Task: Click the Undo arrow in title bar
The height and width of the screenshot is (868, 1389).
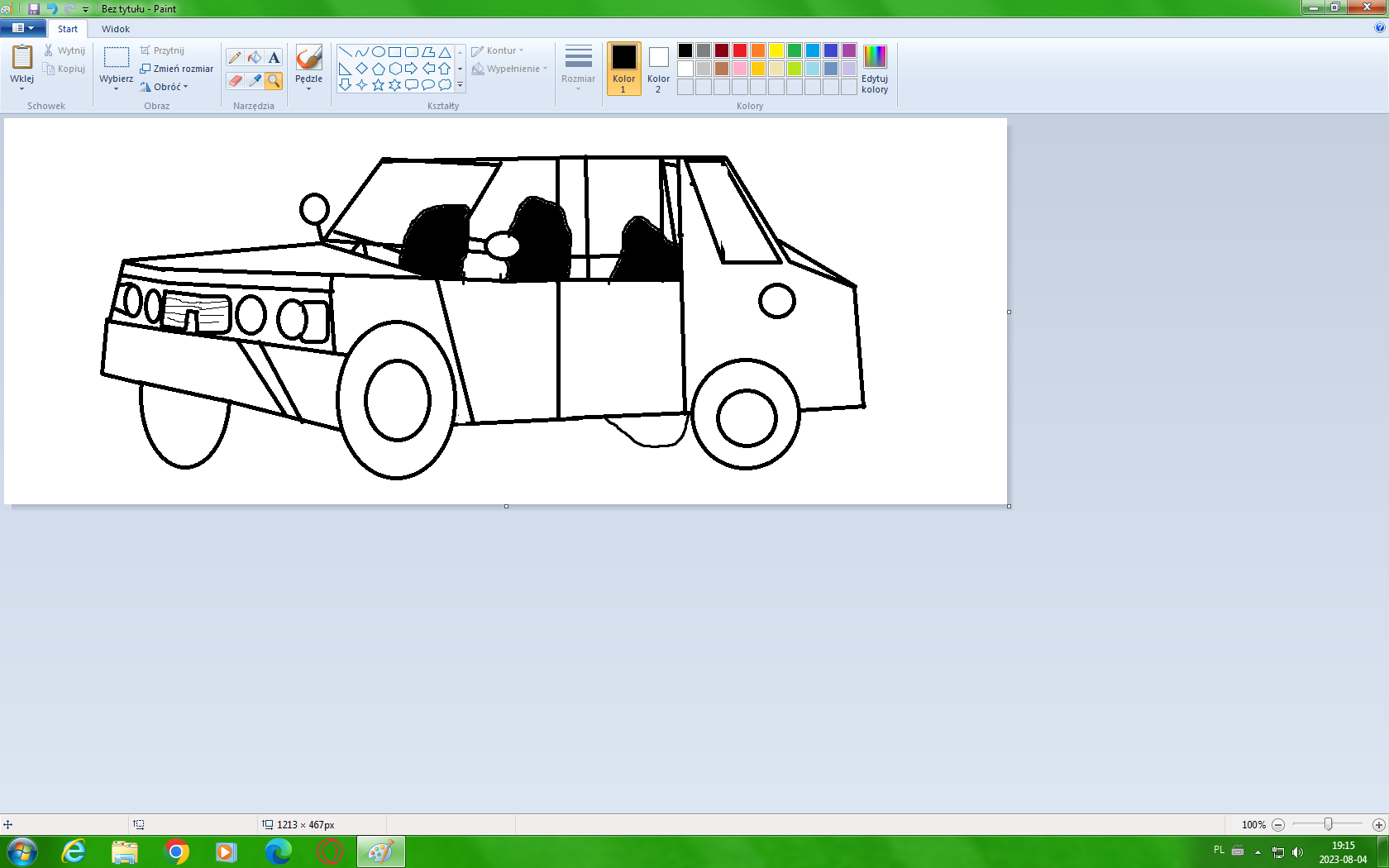Action: [51, 8]
